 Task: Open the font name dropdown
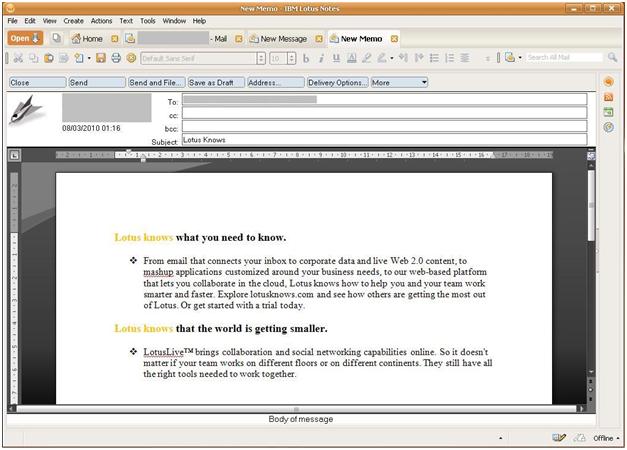[x=261, y=59]
